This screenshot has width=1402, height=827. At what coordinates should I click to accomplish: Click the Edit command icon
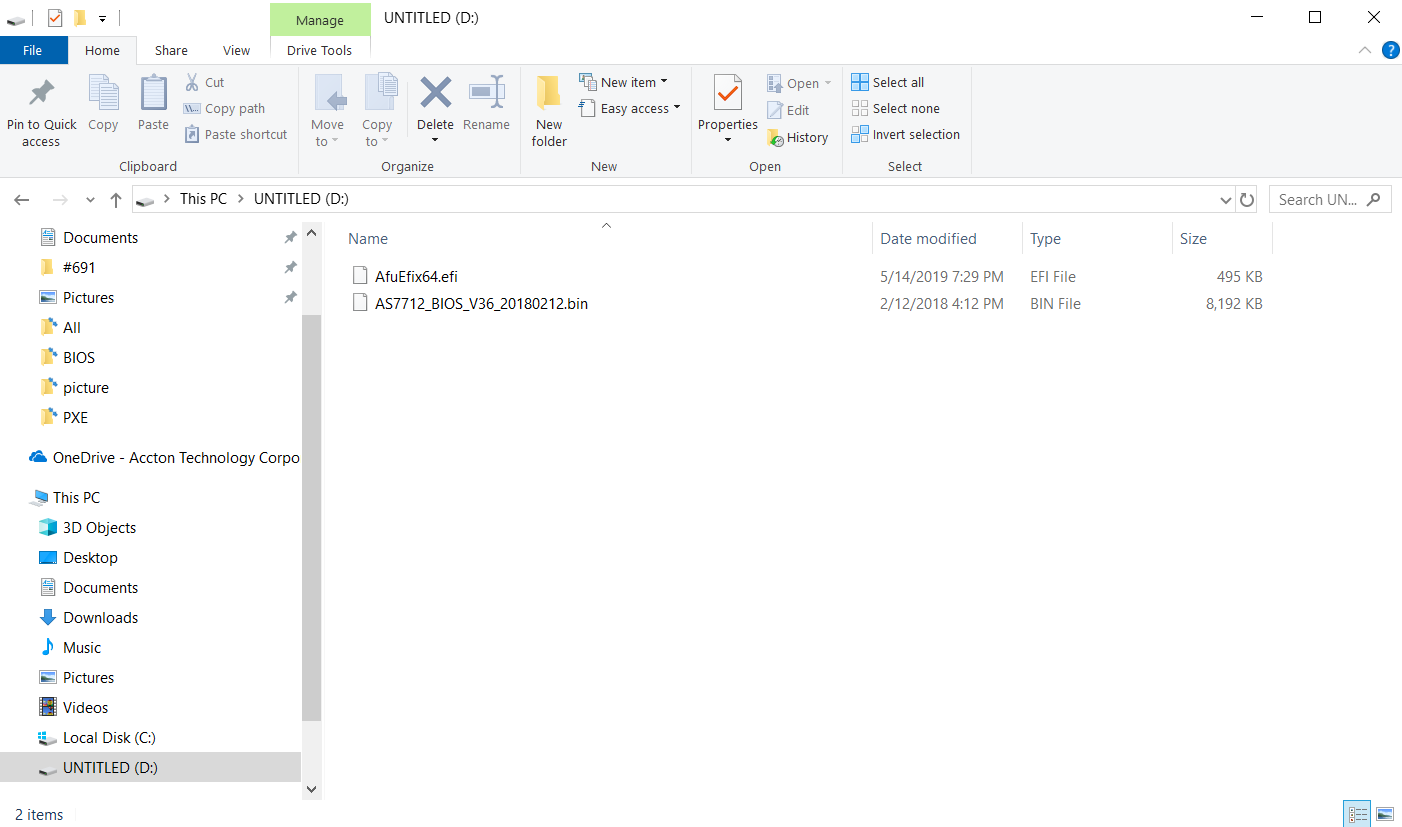pyautogui.click(x=775, y=110)
